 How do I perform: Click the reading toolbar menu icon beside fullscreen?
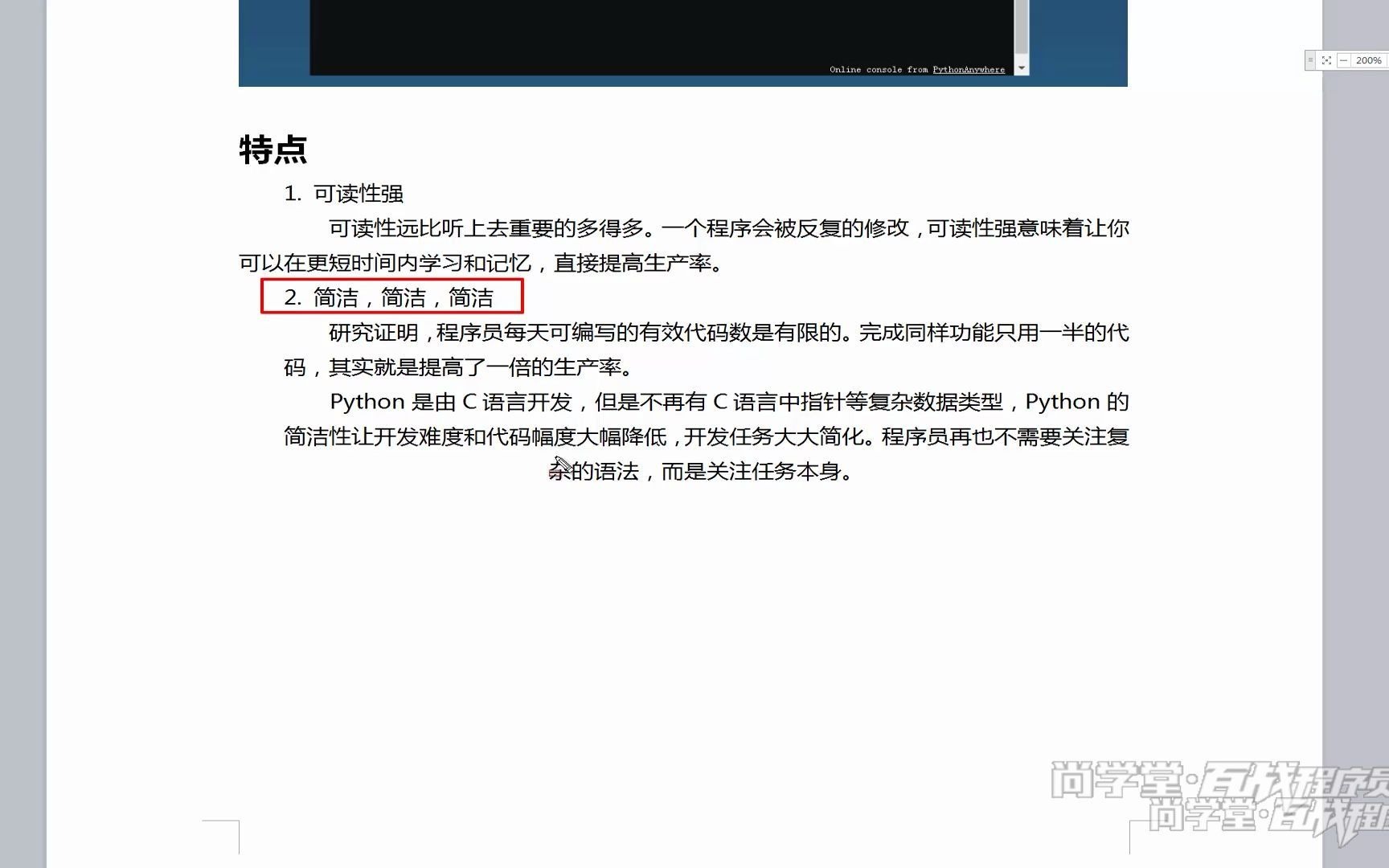coord(1310,60)
